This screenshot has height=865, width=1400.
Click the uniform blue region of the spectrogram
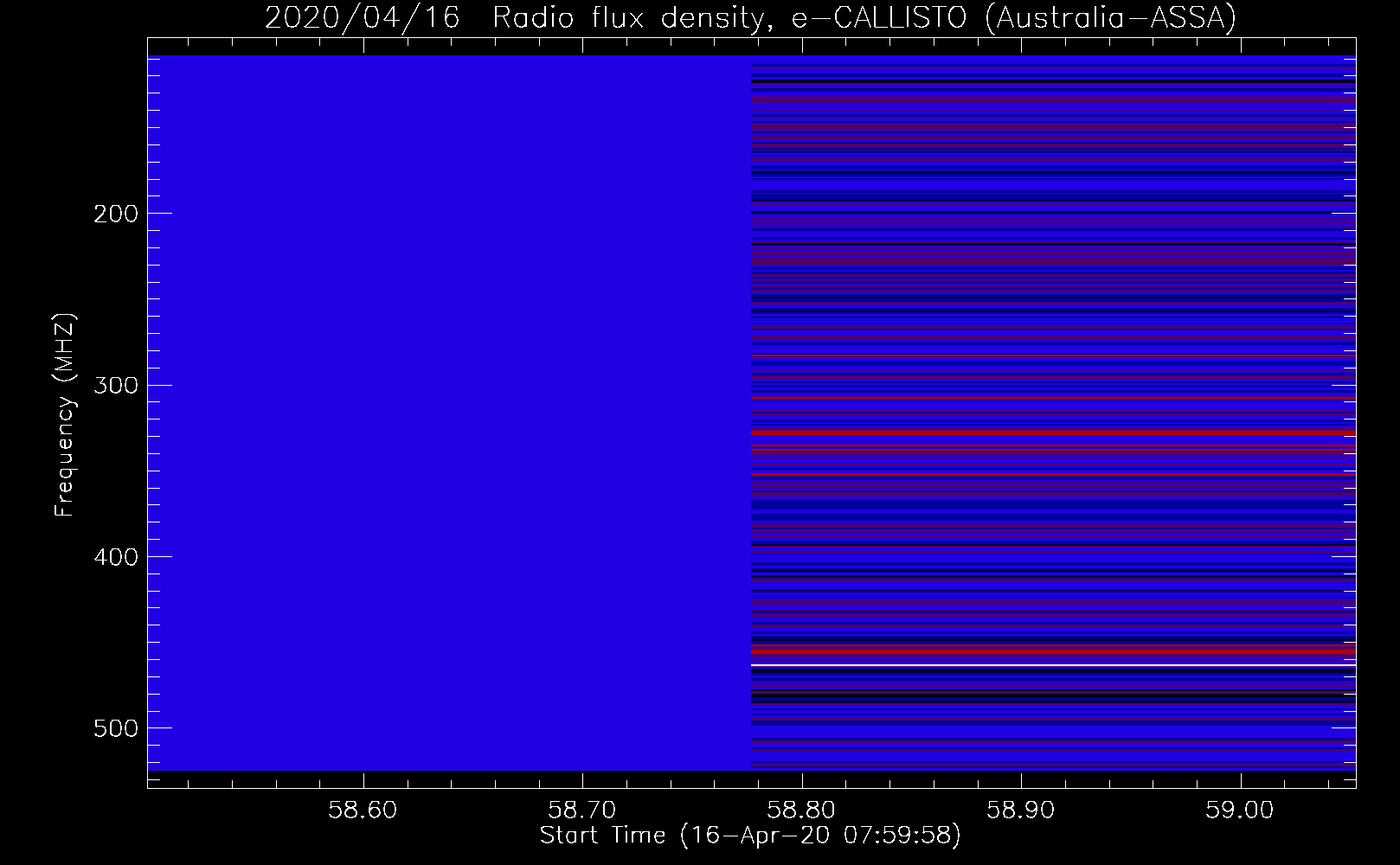coord(449,413)
